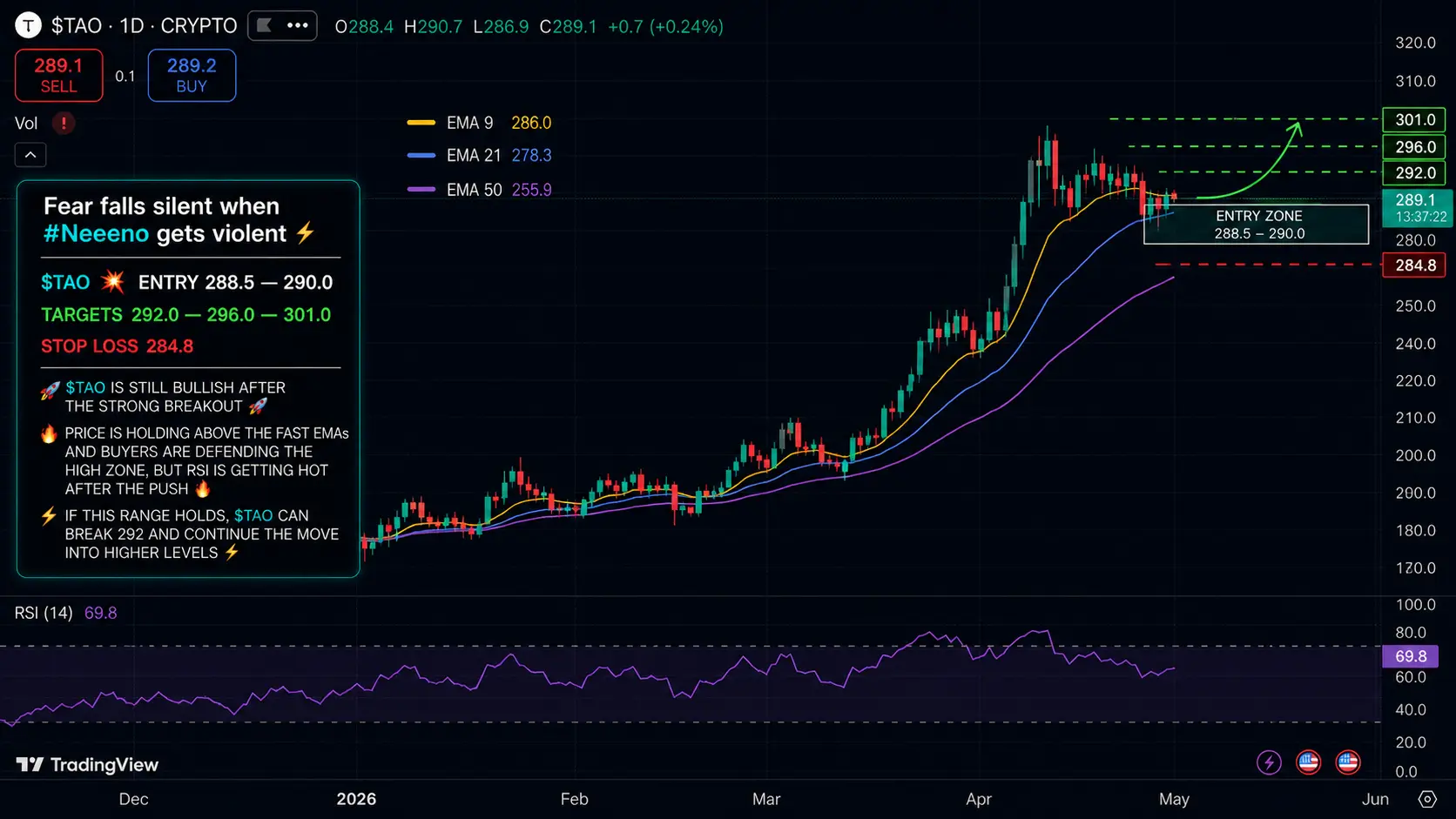Screen dimensions: 1456x819
Task: Click the 240.0 price axis label
Action: (1415, 344)
